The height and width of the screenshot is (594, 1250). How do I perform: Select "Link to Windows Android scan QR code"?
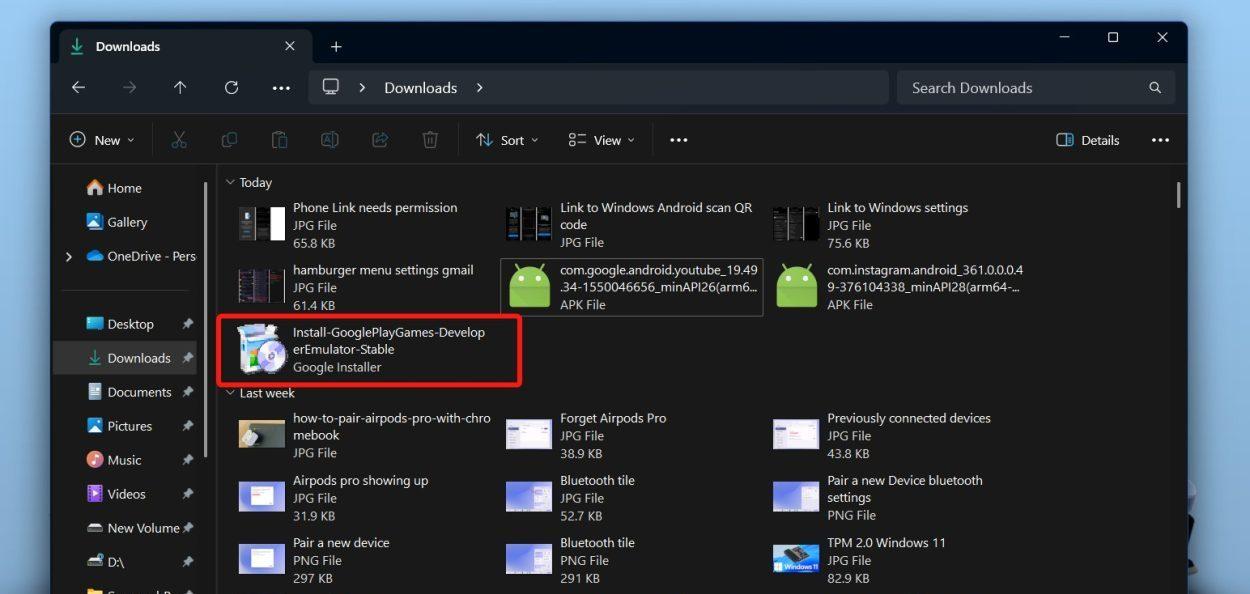[631, 225]
